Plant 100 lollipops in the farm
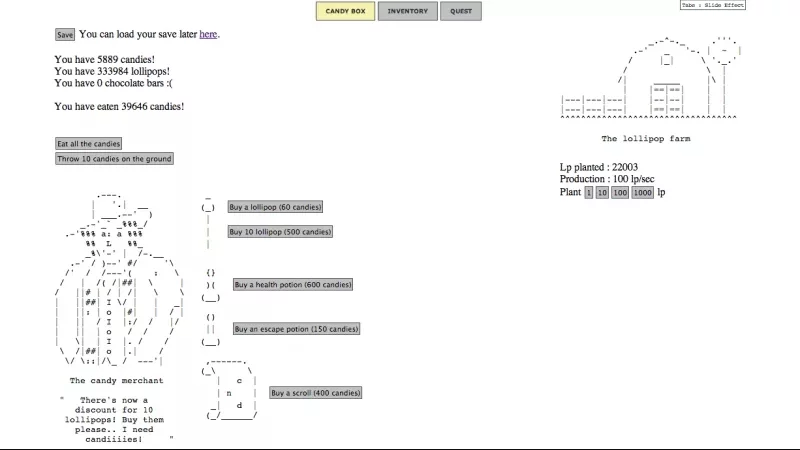Screen dimensions: 800x450 coord(620,192)
